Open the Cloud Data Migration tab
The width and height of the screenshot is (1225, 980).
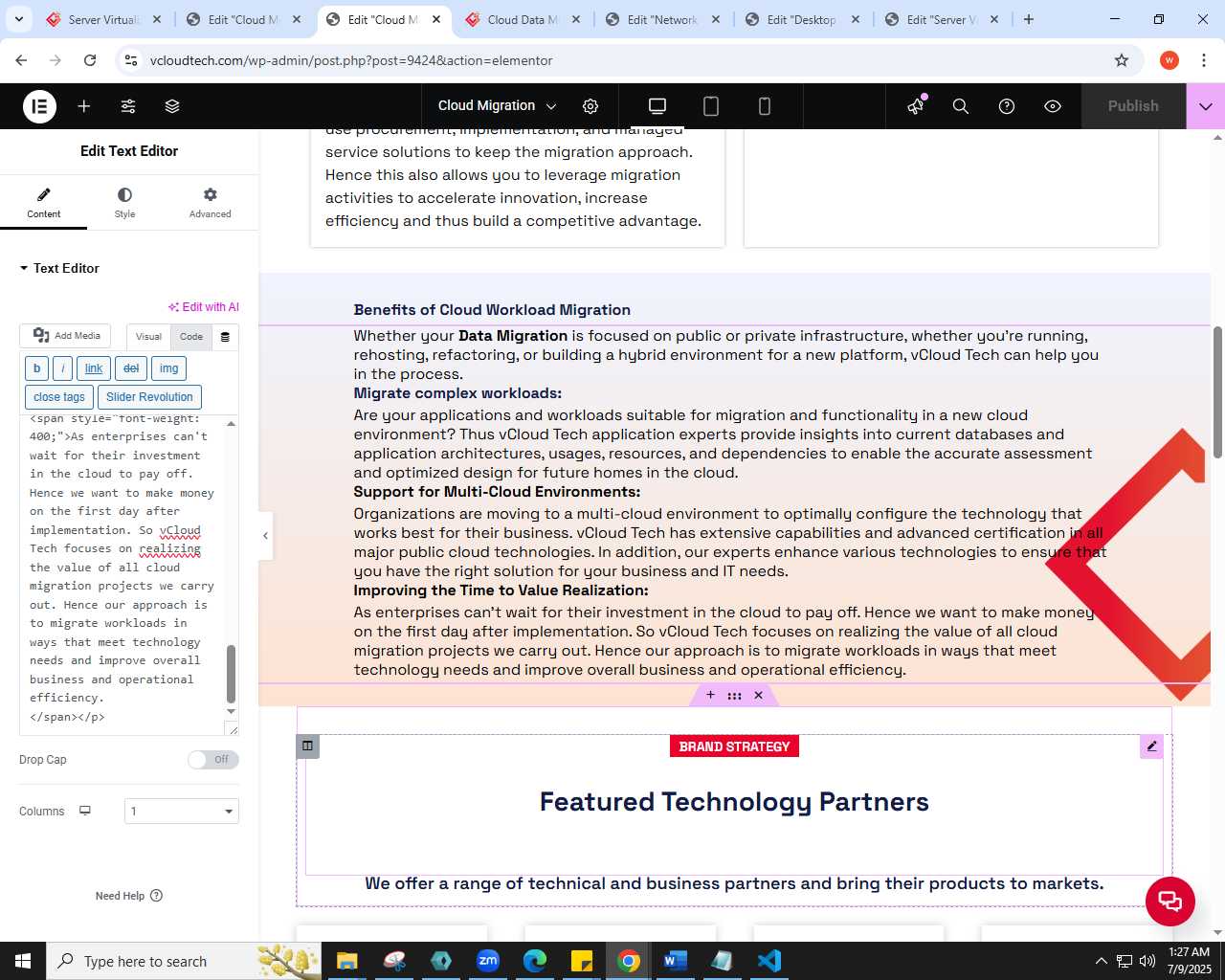(x=522, y=19)
